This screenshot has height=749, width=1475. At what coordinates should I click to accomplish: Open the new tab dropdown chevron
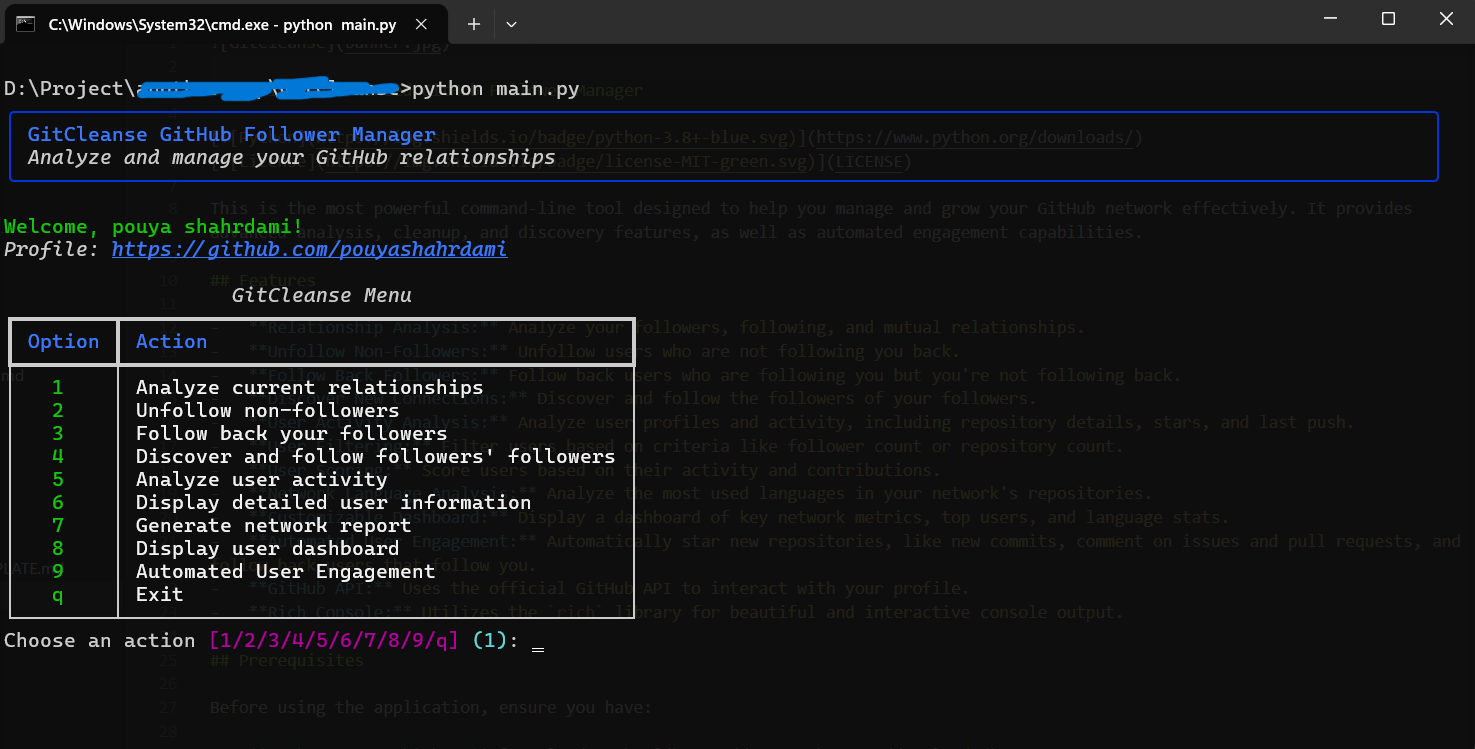pos(511,23)
